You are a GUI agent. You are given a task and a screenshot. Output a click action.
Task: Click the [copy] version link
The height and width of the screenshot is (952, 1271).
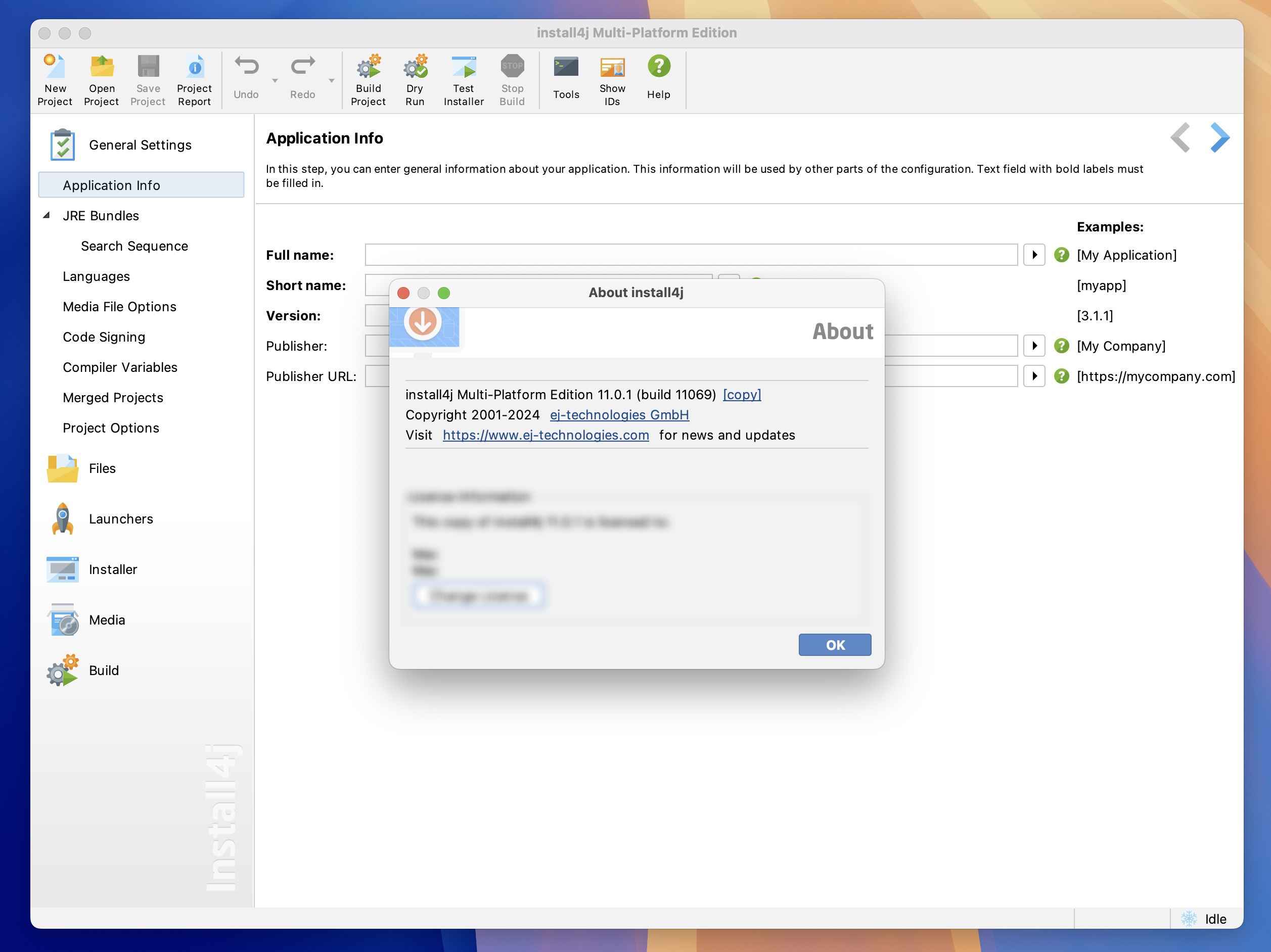coord(742,395)
